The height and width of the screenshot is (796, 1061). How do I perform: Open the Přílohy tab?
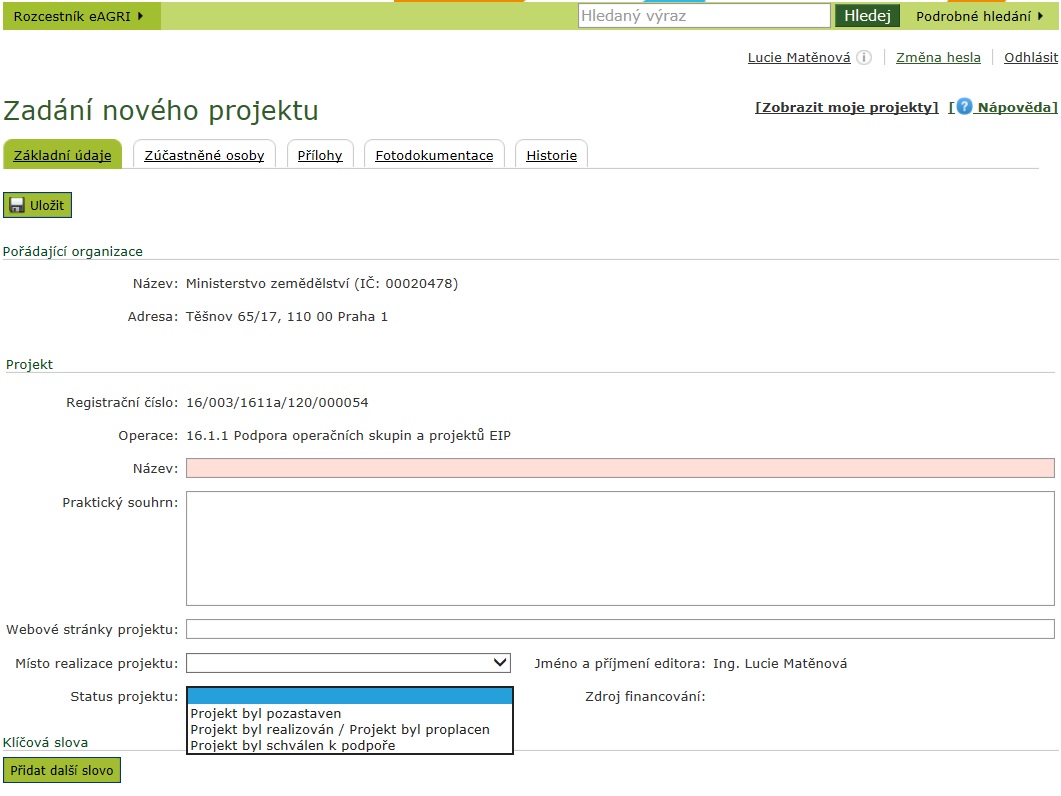pyautogui.click(x=320, y=155)
